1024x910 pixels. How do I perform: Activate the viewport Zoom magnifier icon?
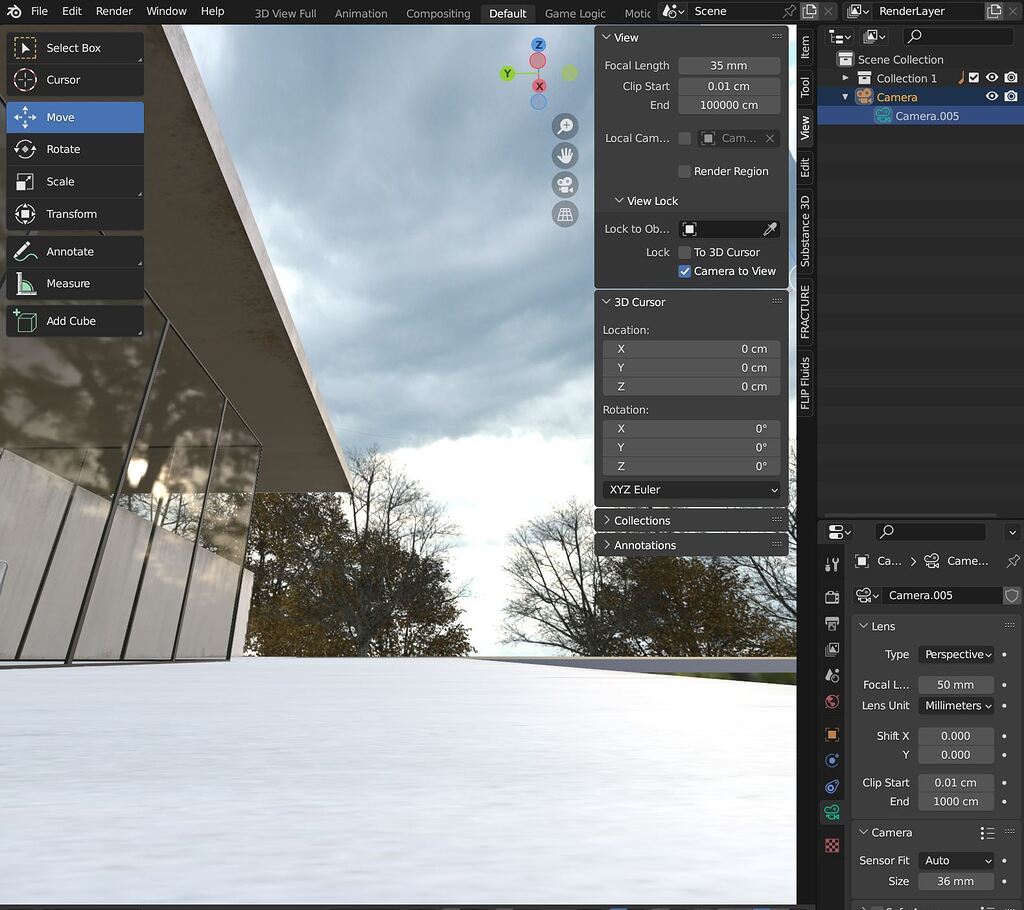[x=565, y=126]
